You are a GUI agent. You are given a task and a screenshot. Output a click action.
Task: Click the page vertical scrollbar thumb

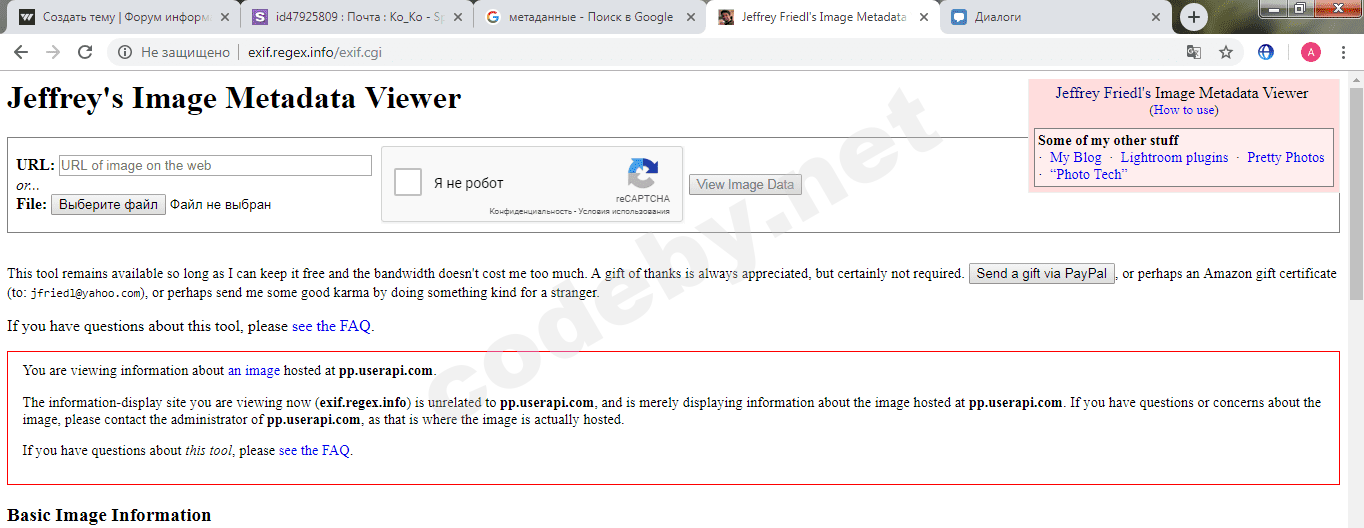(x=1355, y=190)
